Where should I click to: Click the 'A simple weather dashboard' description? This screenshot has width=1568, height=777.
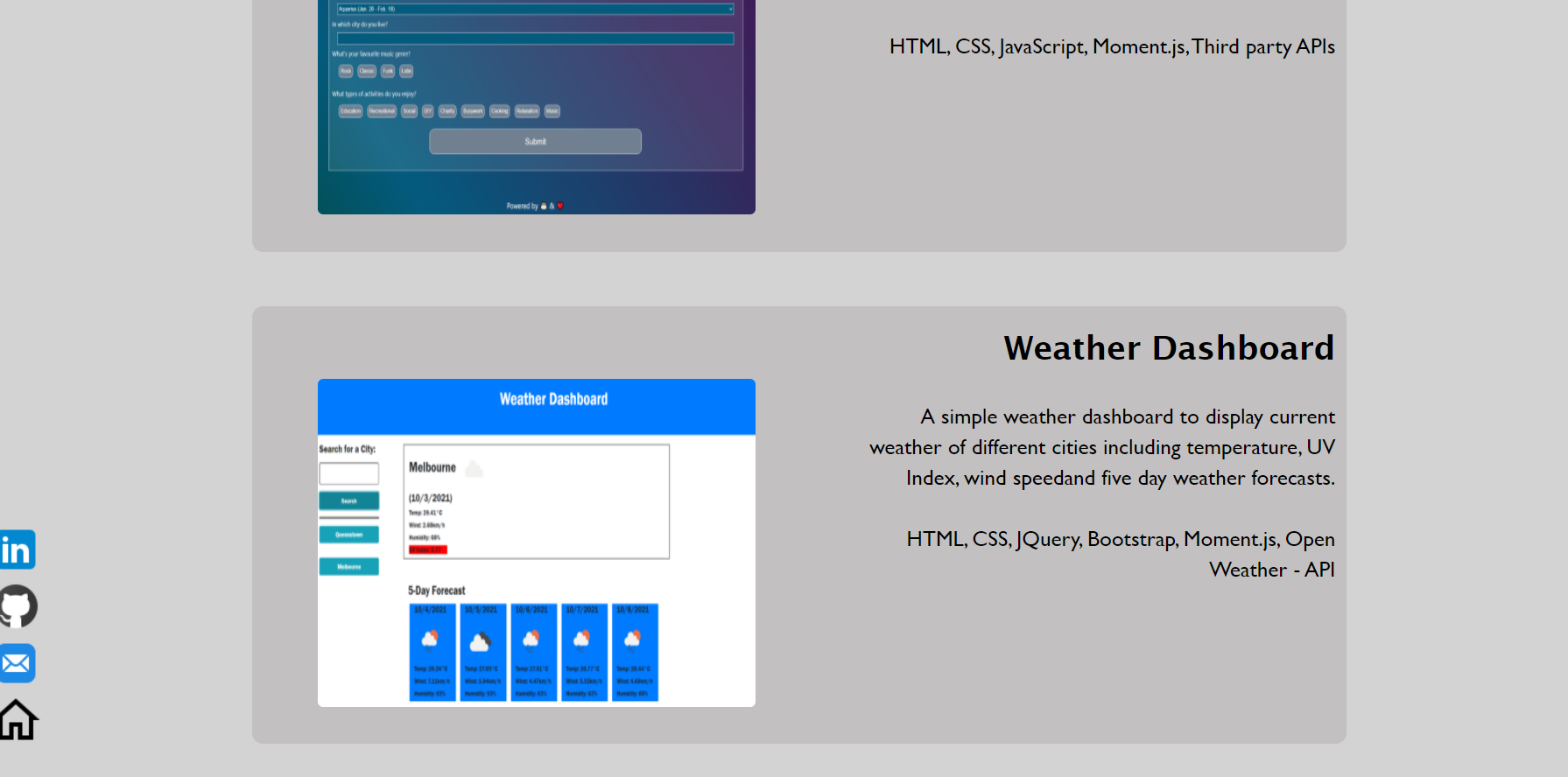pos(1102,447)
